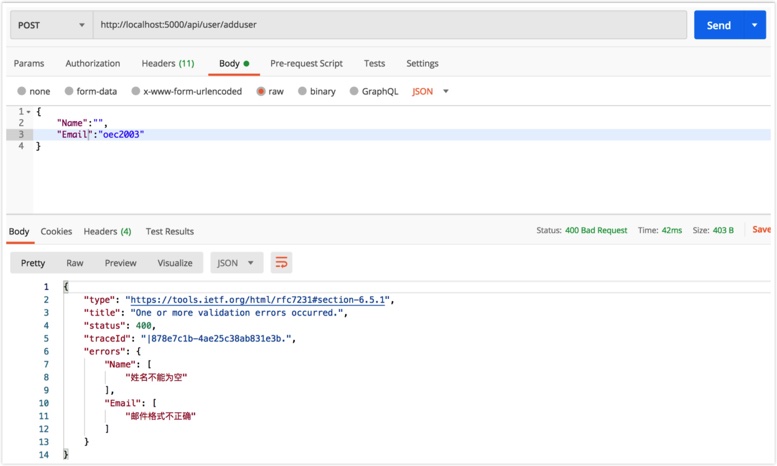Switch response view to Preview
The height and width of the screenshot is (466, 777).
pyautogui.click(x=120, y=263)
